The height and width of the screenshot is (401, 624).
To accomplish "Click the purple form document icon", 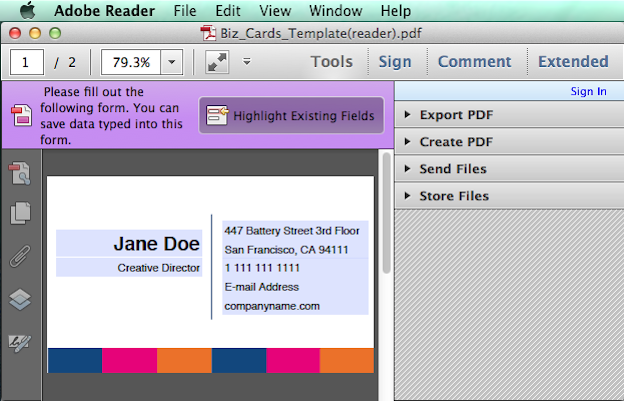I will coord(20,116).
